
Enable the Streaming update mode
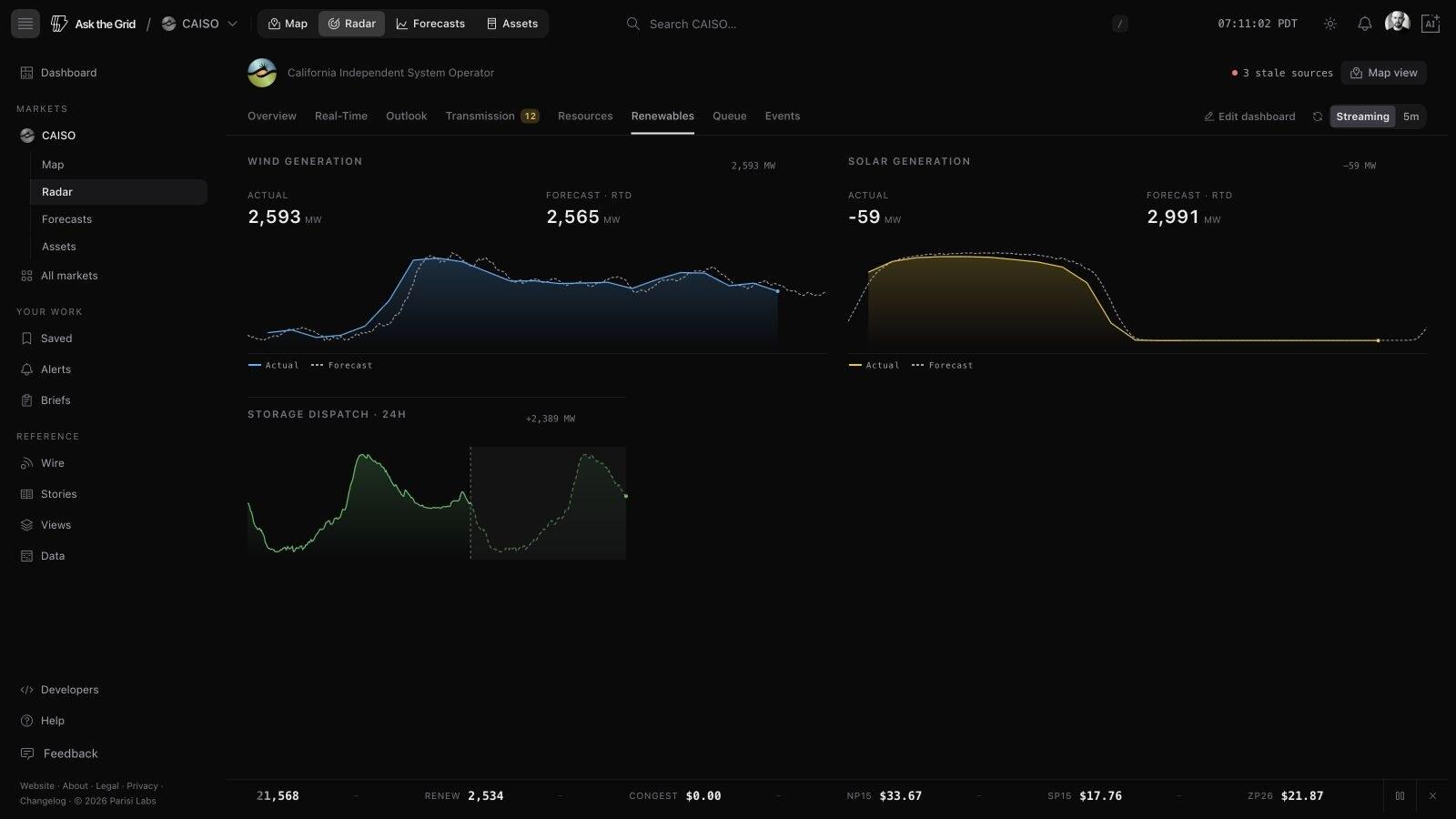[1362, 116]
